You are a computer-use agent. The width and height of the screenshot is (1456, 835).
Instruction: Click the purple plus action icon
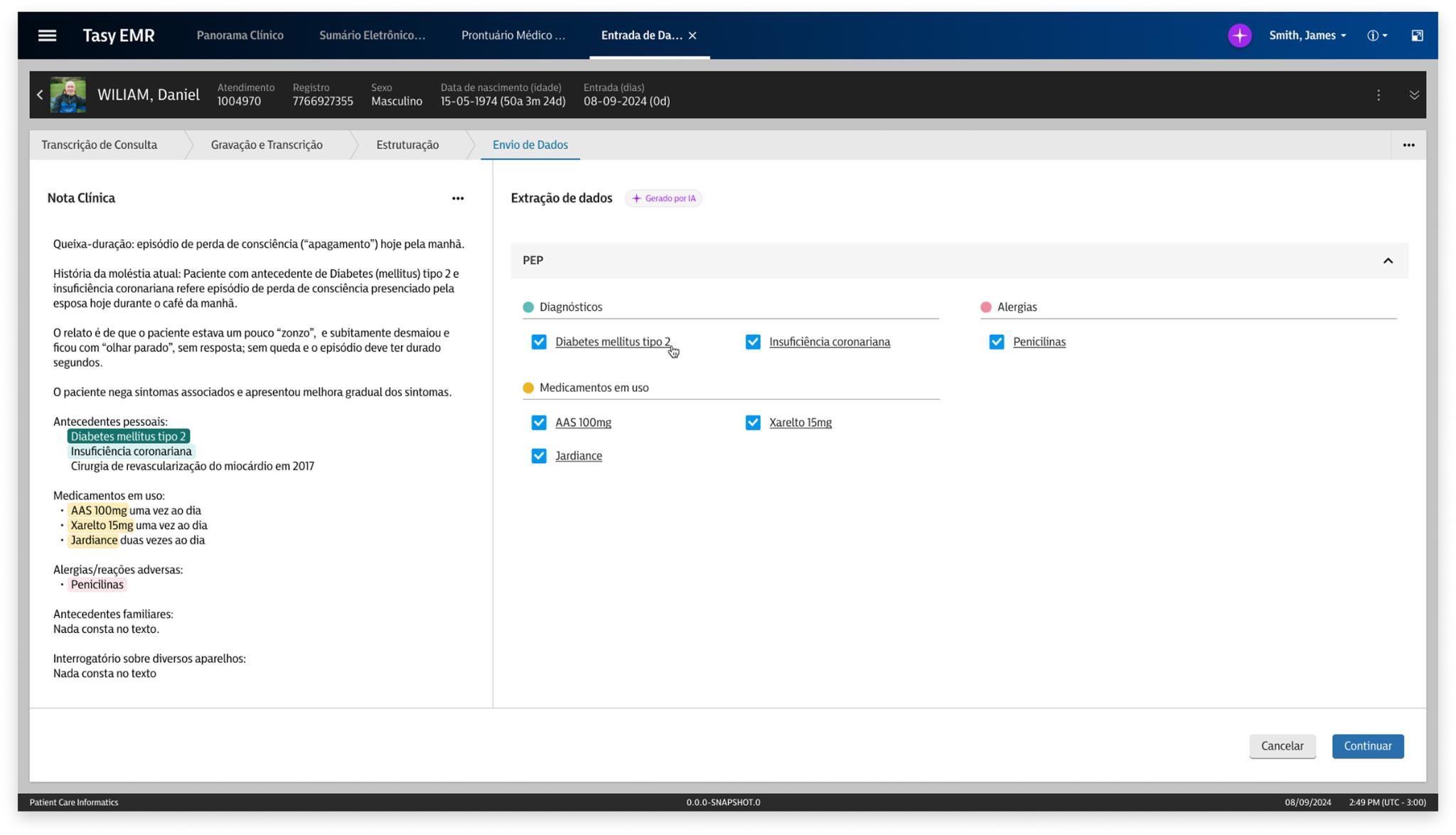(x=1239, y=36)
